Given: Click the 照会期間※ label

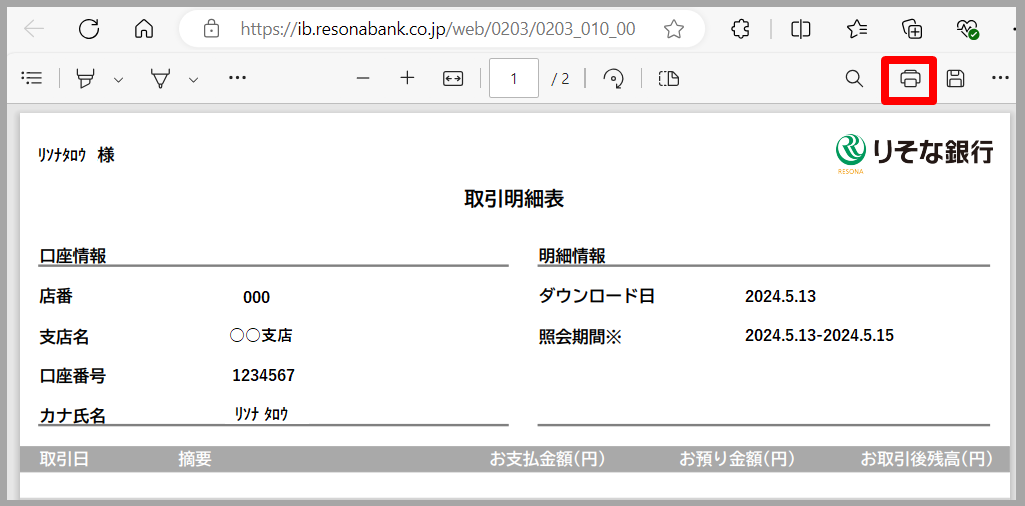Looking at the screenshot, I should click(x=579, y=337).
